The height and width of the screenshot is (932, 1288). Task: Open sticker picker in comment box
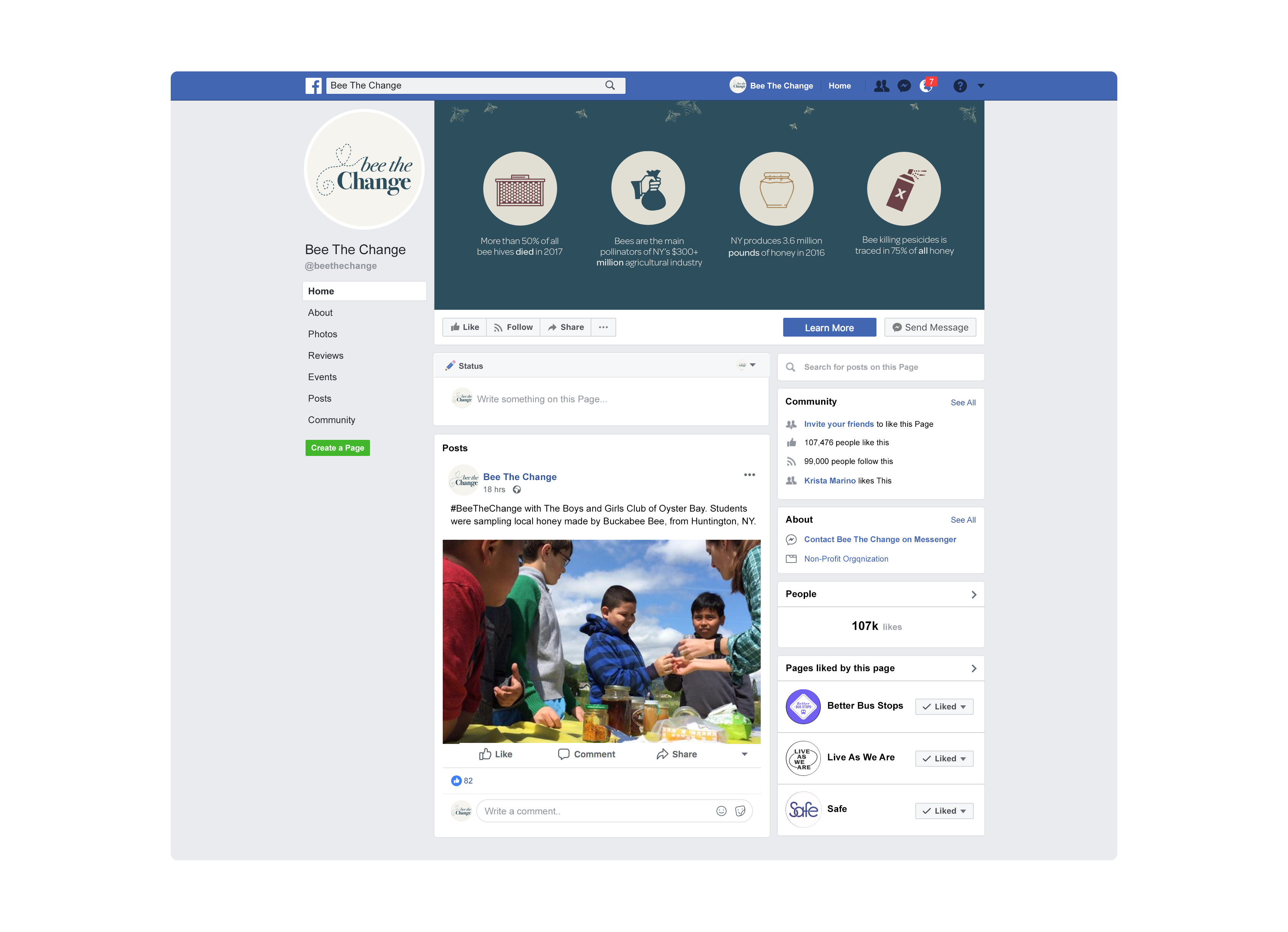coord(740,811)
